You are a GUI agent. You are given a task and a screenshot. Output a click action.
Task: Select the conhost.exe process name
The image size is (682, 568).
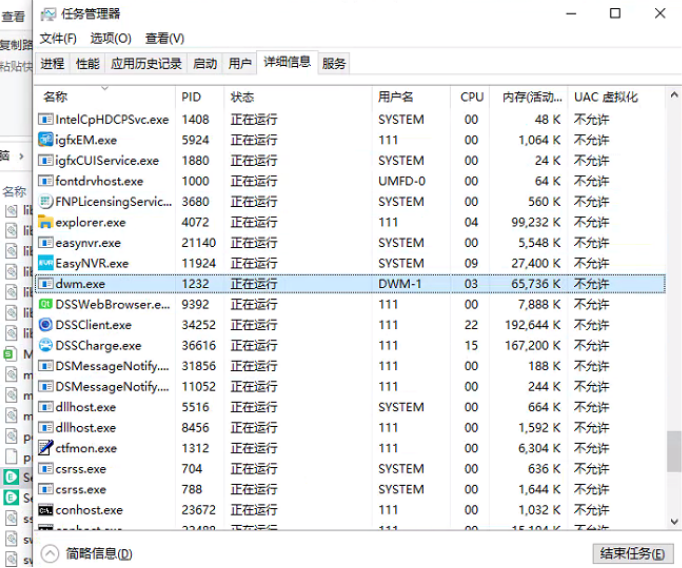point(89,510)
